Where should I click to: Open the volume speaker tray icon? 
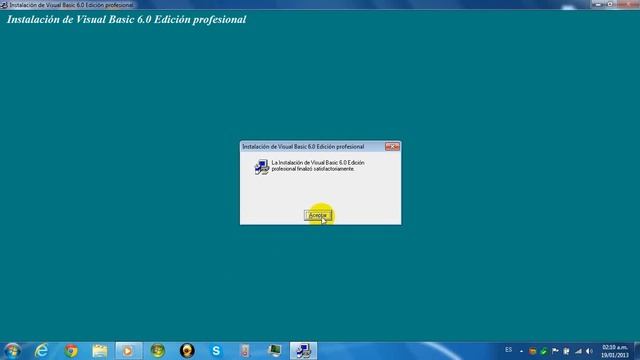589,351
